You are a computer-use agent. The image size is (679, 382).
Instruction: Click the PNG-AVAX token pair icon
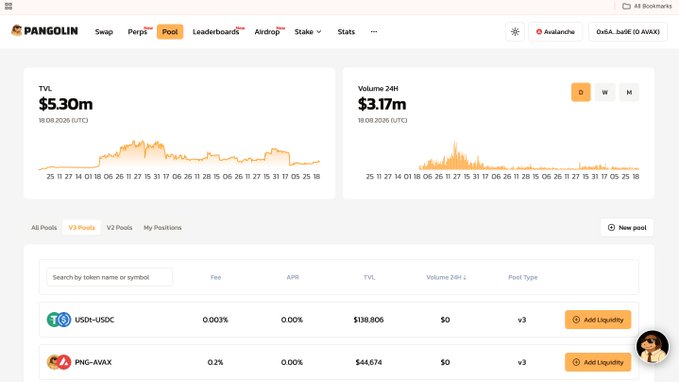pyautogui.click(x=59, y=362)
